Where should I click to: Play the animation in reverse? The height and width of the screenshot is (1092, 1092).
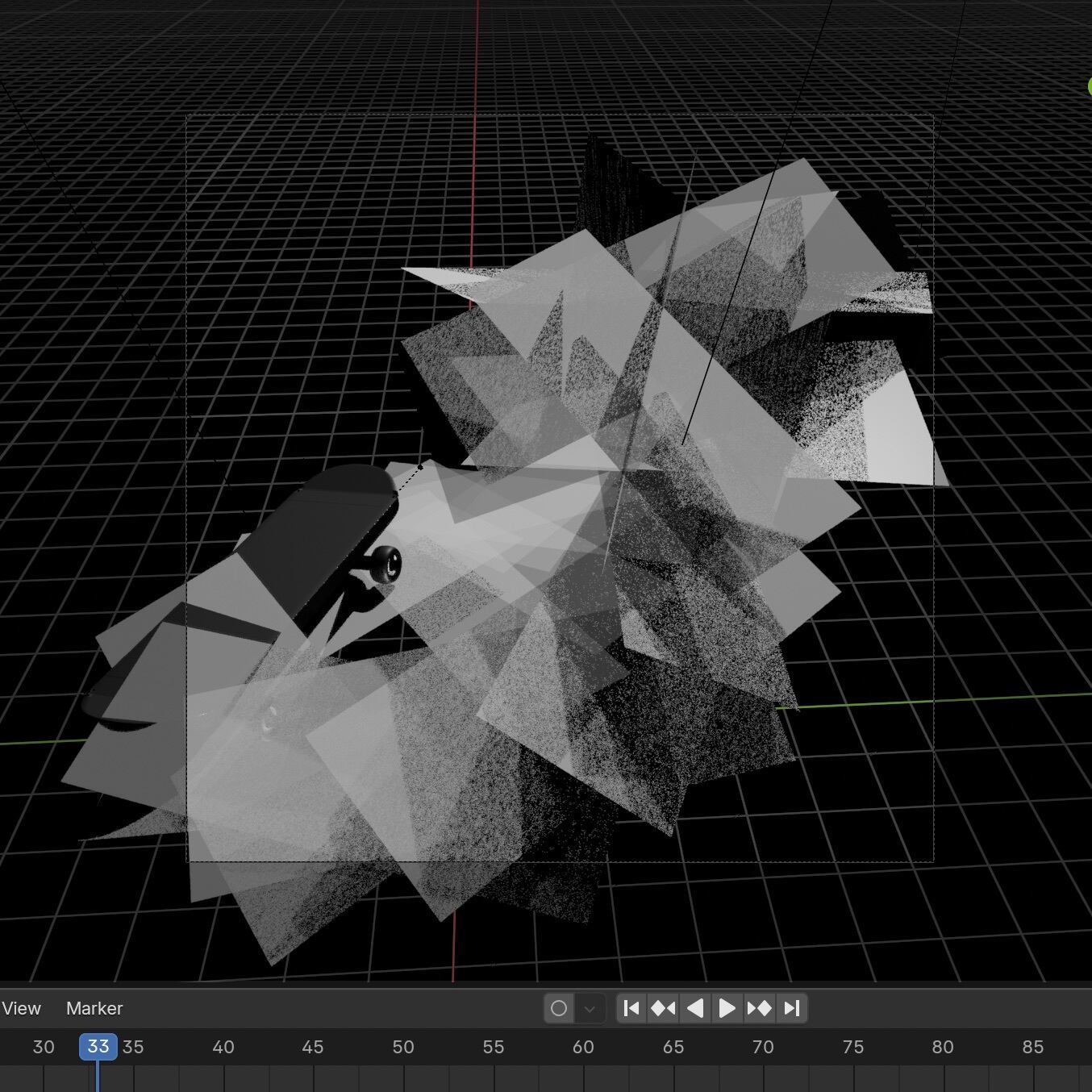tap(694, 1008)
